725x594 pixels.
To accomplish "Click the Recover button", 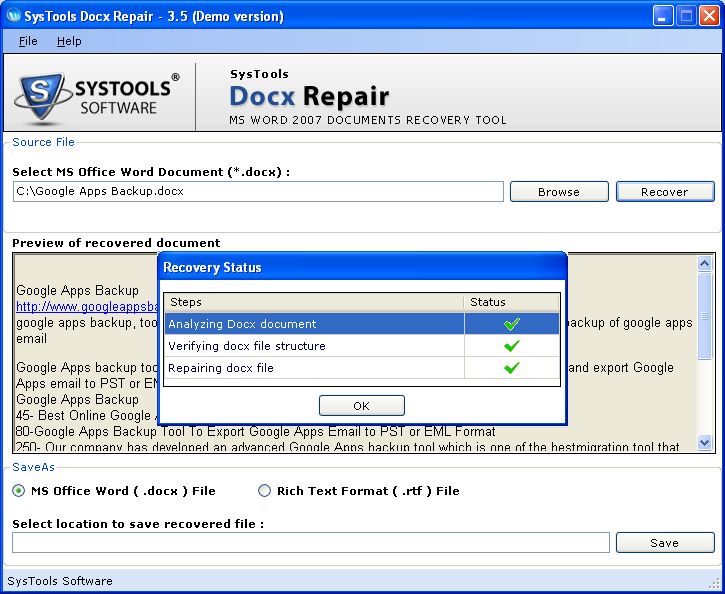I will click(x=665, y=191).
